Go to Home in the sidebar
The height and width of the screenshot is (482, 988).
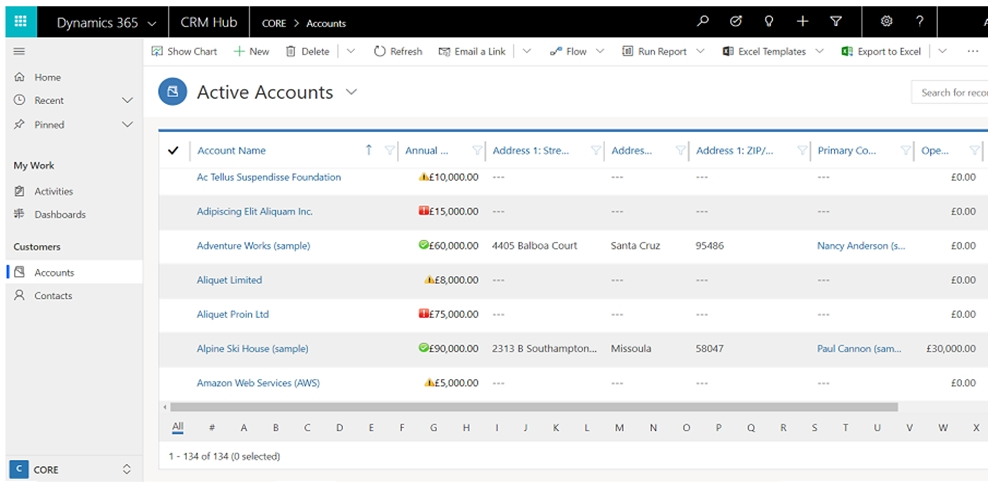click(47, 77)
